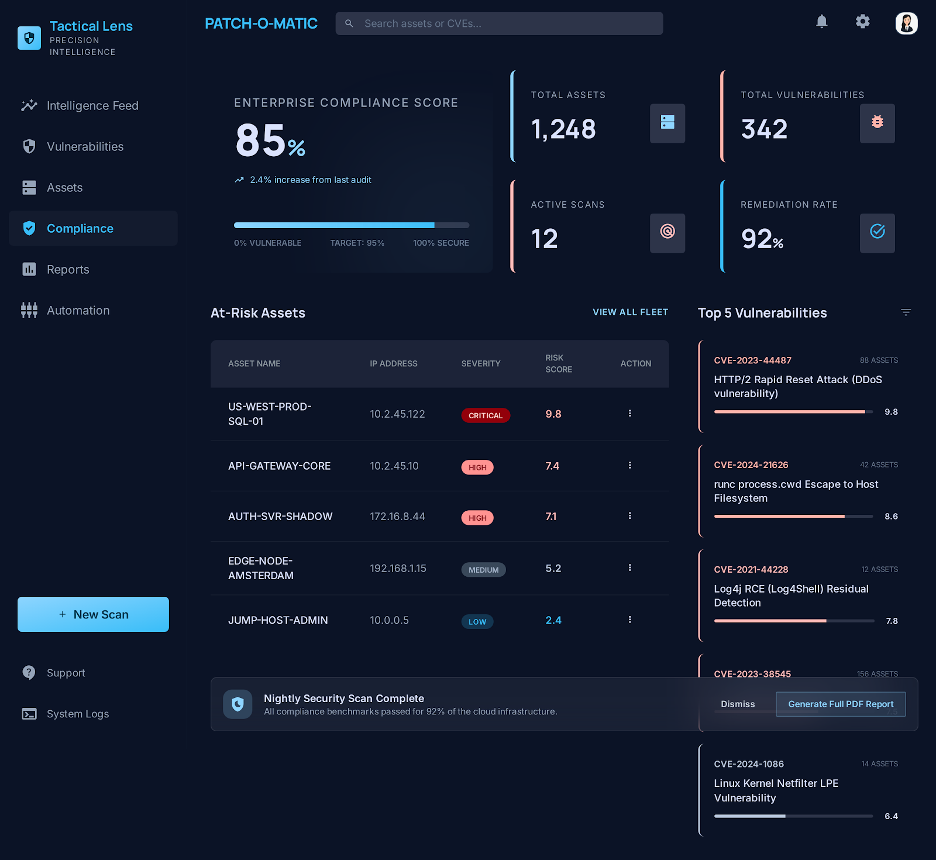Click the Tactical Lens shield logo
The image size is (936, 860).
tap(29, 38)
